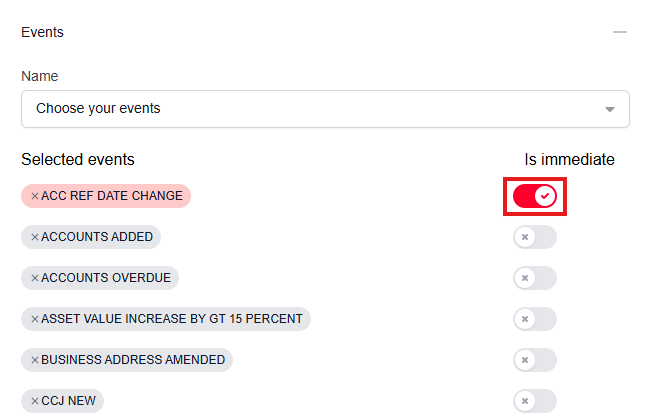This screenshot has width=650, height=420.
Task: Toggle immediate for CCJ NEW event
Action: [x=534, y=401]
